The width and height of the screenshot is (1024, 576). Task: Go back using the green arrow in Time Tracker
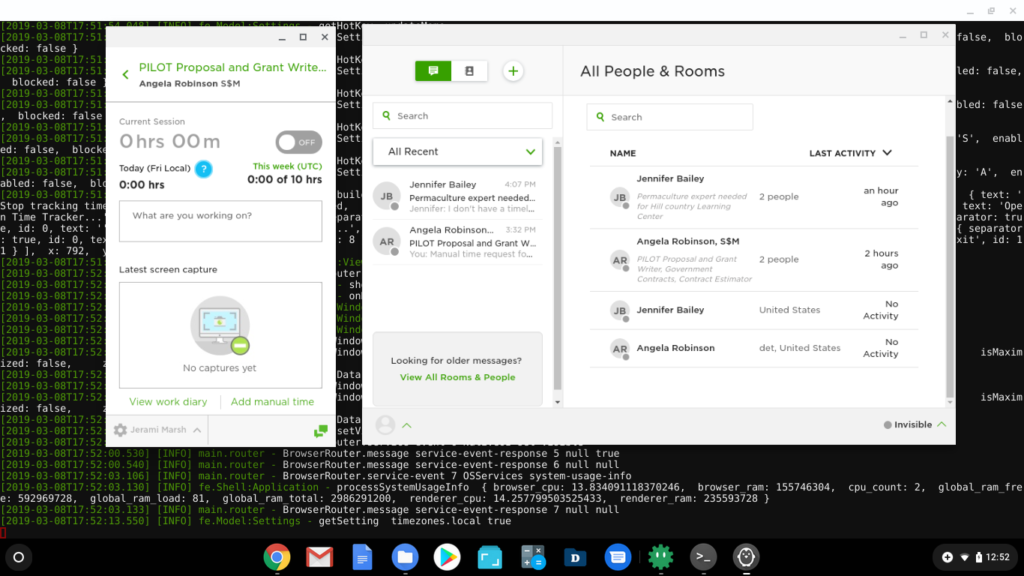pyautogui.click(x=125, y=75)
